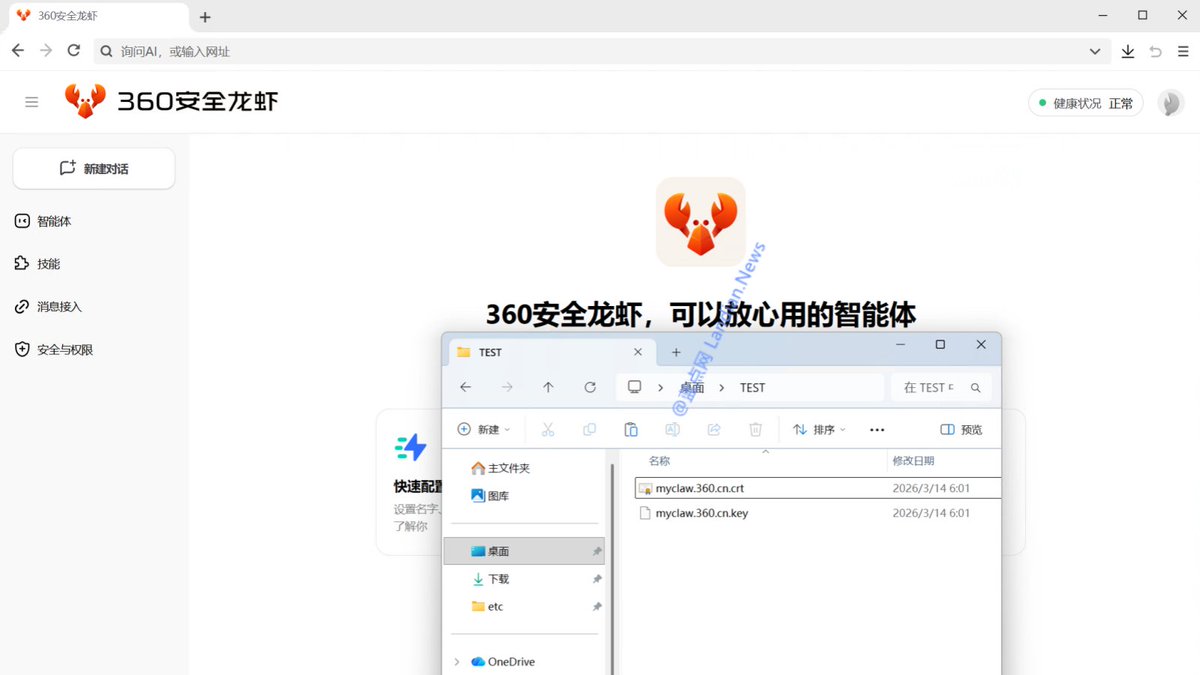The height and width of the screenshot is (675, 1200).
Task: Check the 健康状况 正常 status badge
Action: (x=1086, y=103)
